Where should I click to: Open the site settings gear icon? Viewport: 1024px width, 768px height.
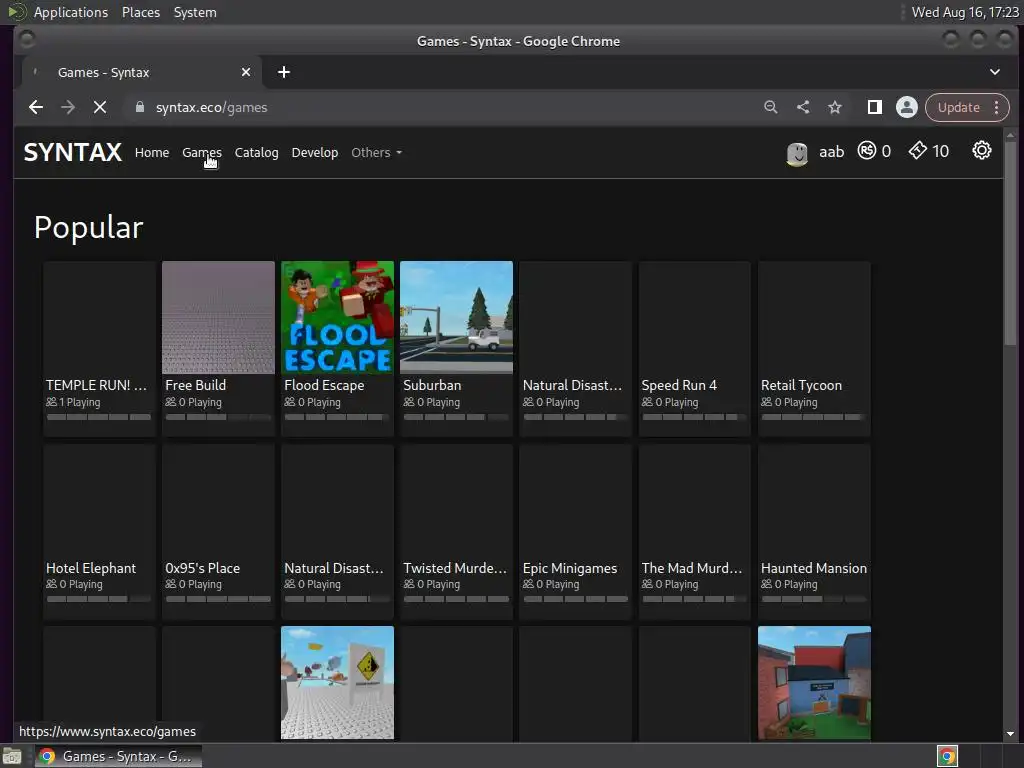(x=982, y=151)
